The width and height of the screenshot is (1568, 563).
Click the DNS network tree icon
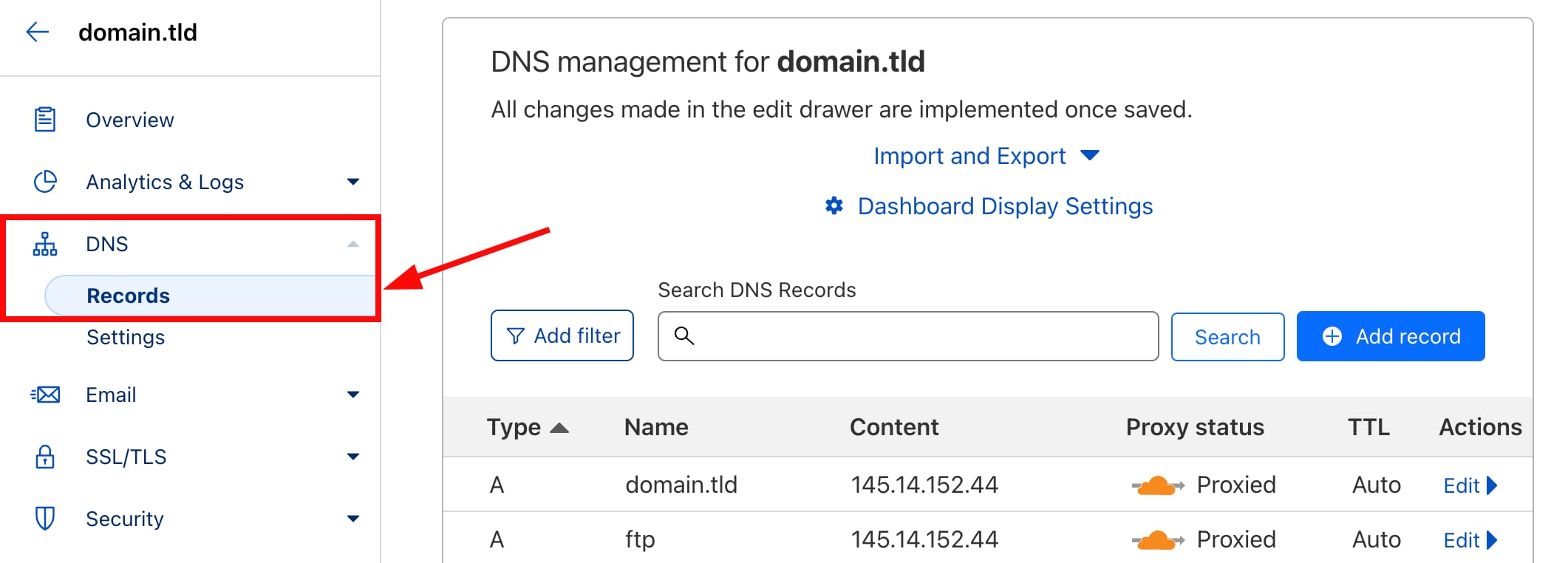click(45, 244)
